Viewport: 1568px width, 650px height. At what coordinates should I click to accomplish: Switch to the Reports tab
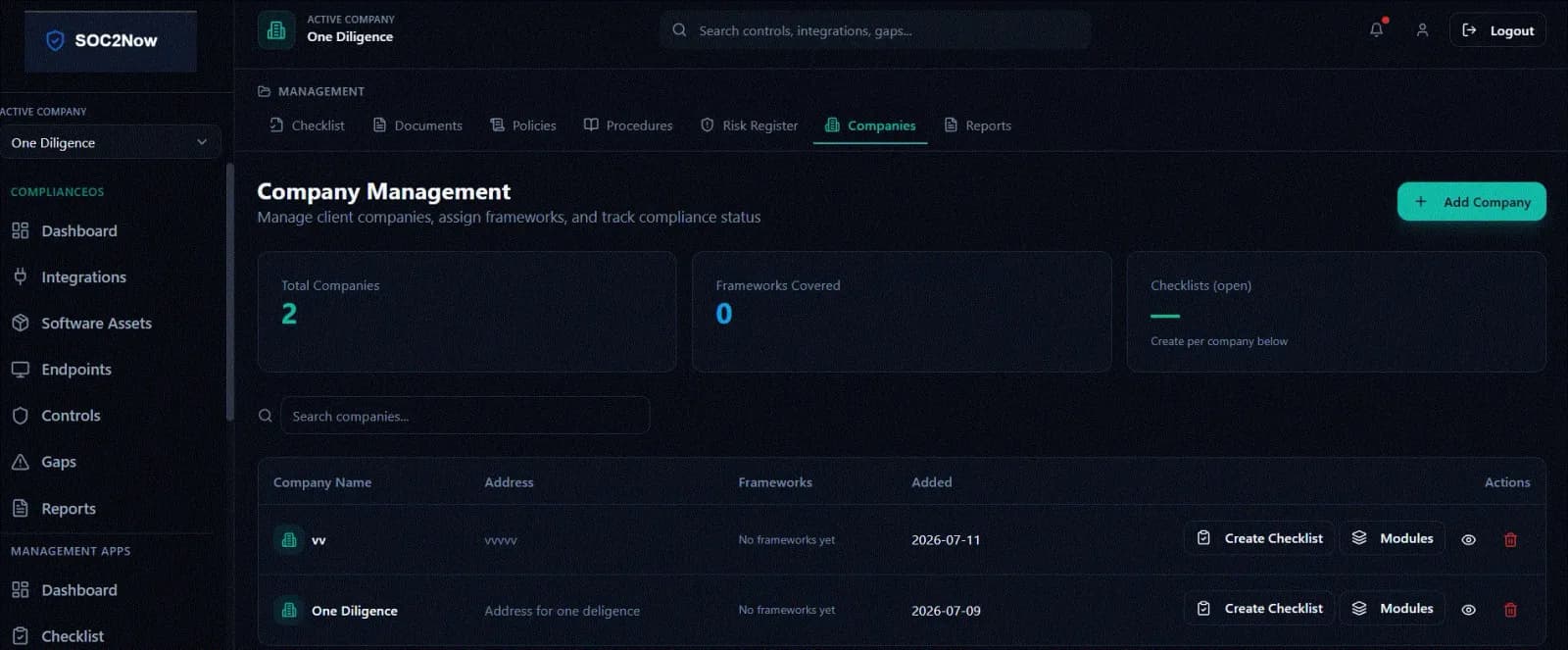click(978, 125)
